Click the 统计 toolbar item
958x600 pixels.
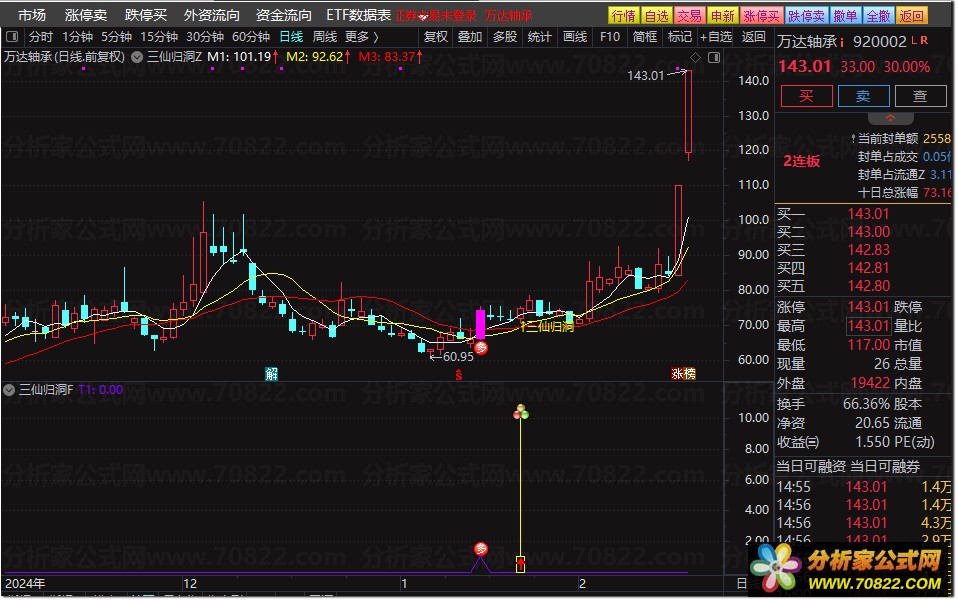coord(539,37)
